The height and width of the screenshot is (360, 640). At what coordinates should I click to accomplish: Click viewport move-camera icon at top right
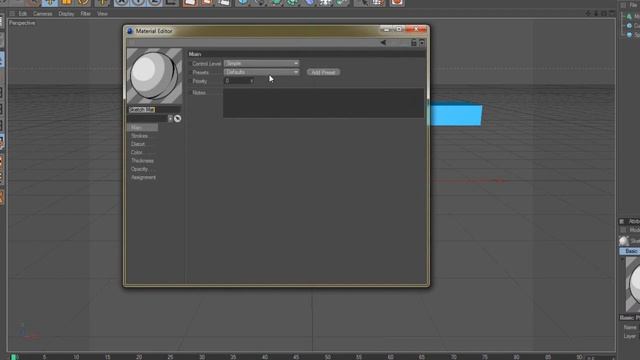[x=588, y=13]
